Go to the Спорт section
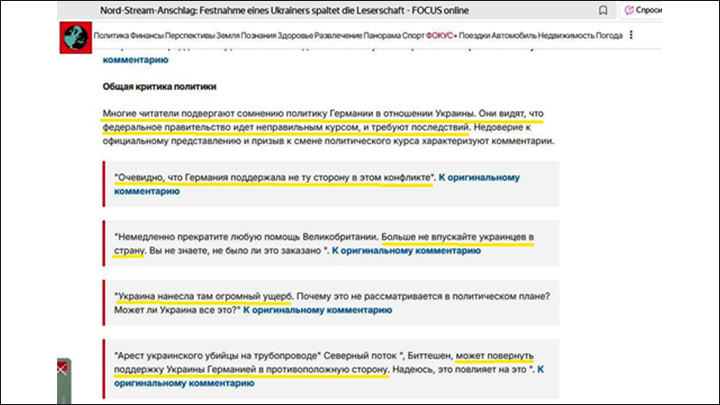 point(413,35)
